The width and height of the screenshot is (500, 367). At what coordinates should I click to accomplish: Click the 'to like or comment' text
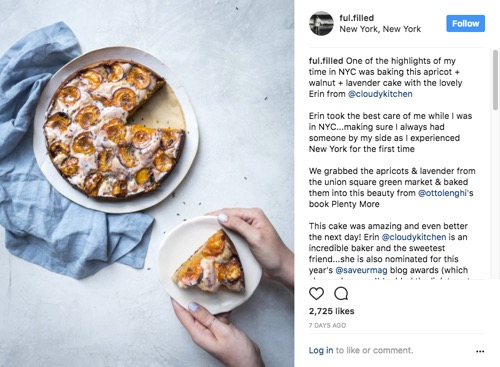click(374, 350)
